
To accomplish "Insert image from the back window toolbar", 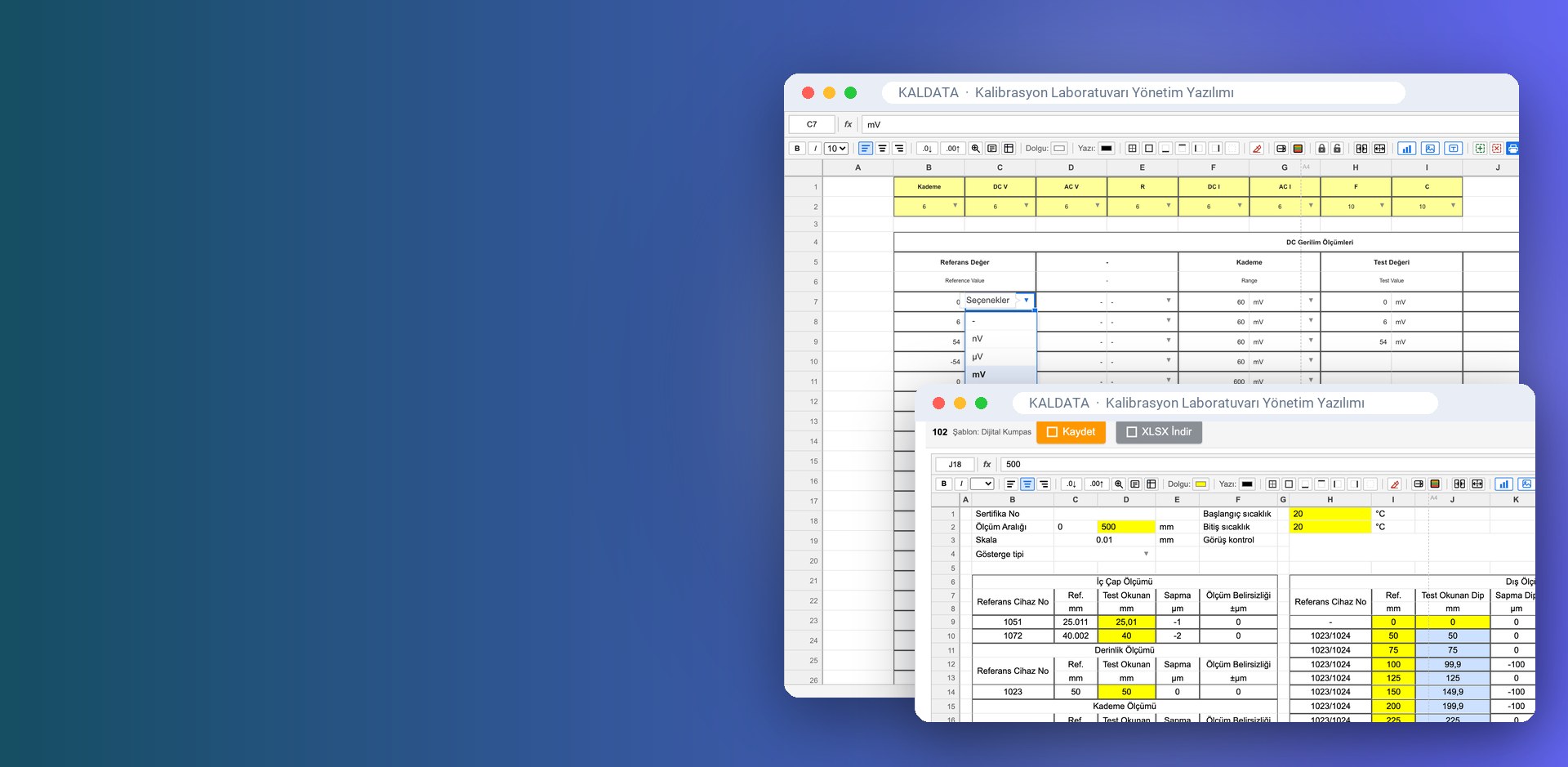I will 1430,149.
